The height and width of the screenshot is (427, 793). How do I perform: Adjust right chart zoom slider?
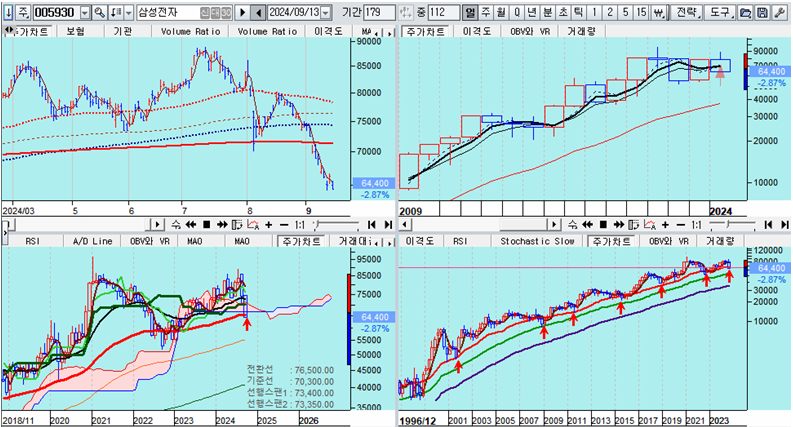(733, 225)
